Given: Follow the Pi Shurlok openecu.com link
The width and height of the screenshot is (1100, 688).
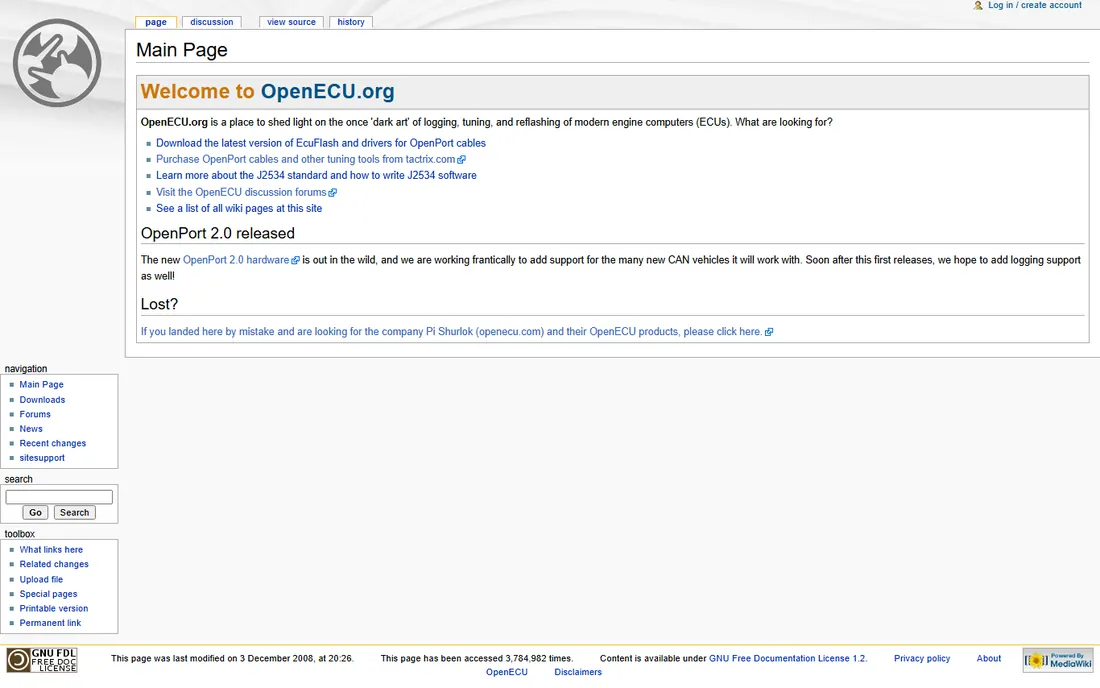Looking at the screenshot, I should click(x=456, y=332).
